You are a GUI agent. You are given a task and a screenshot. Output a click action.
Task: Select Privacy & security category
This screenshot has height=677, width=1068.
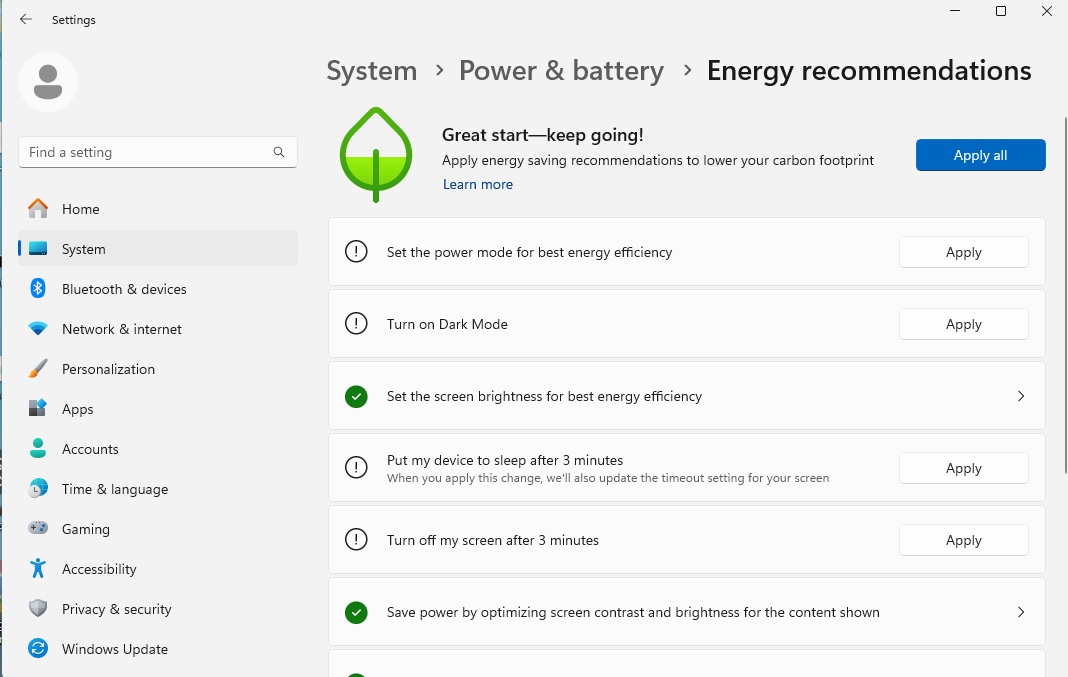pos(158,609)
